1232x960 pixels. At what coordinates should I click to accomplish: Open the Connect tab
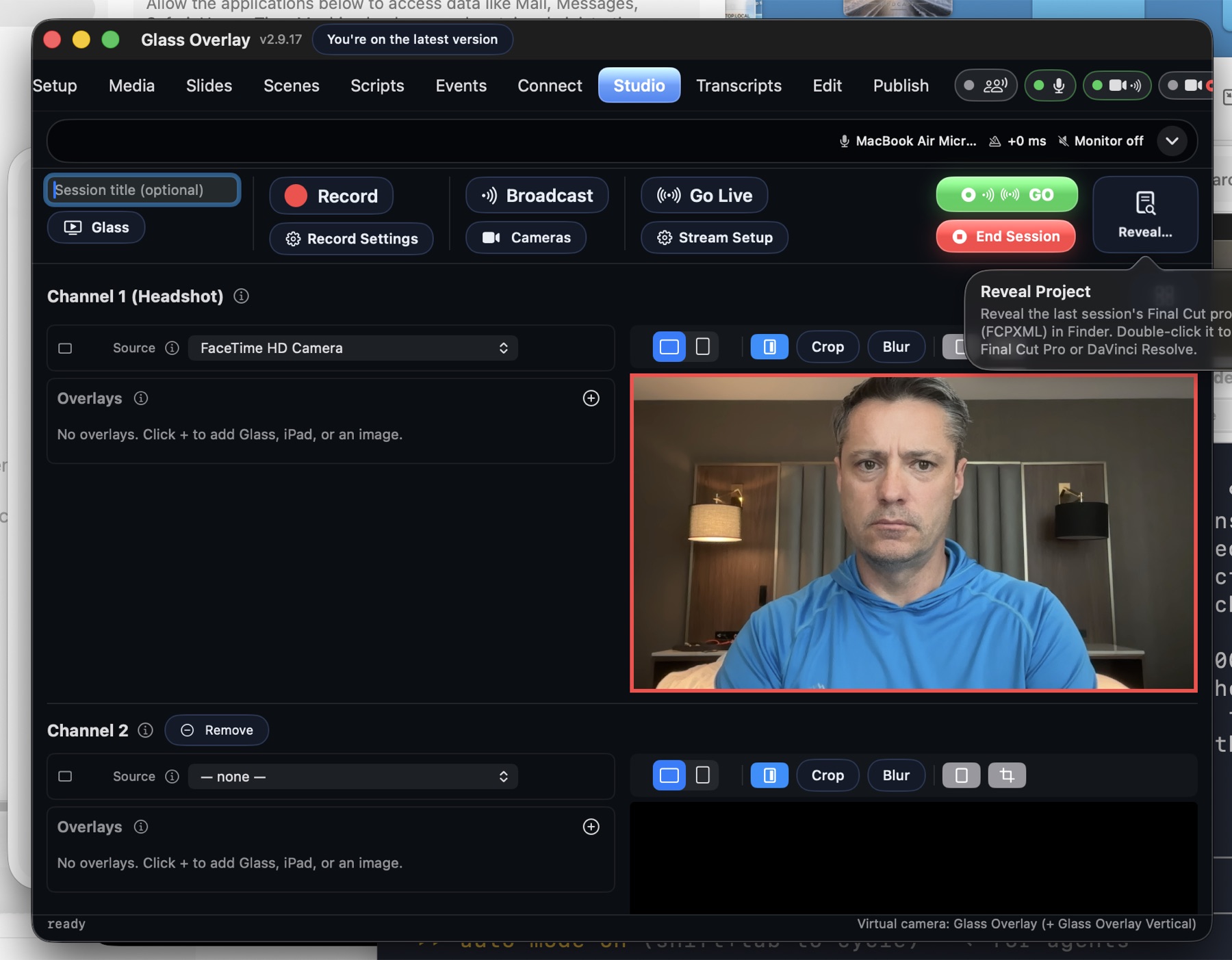tap(550, 86)
